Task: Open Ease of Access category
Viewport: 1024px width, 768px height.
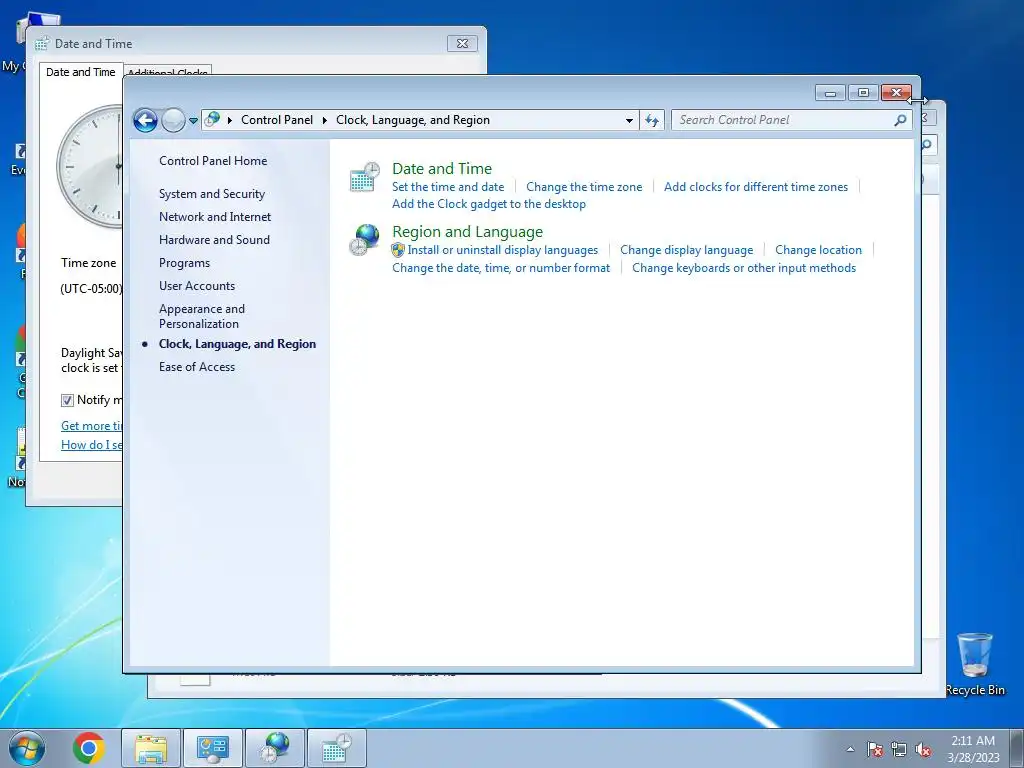Action: point(197,367)
